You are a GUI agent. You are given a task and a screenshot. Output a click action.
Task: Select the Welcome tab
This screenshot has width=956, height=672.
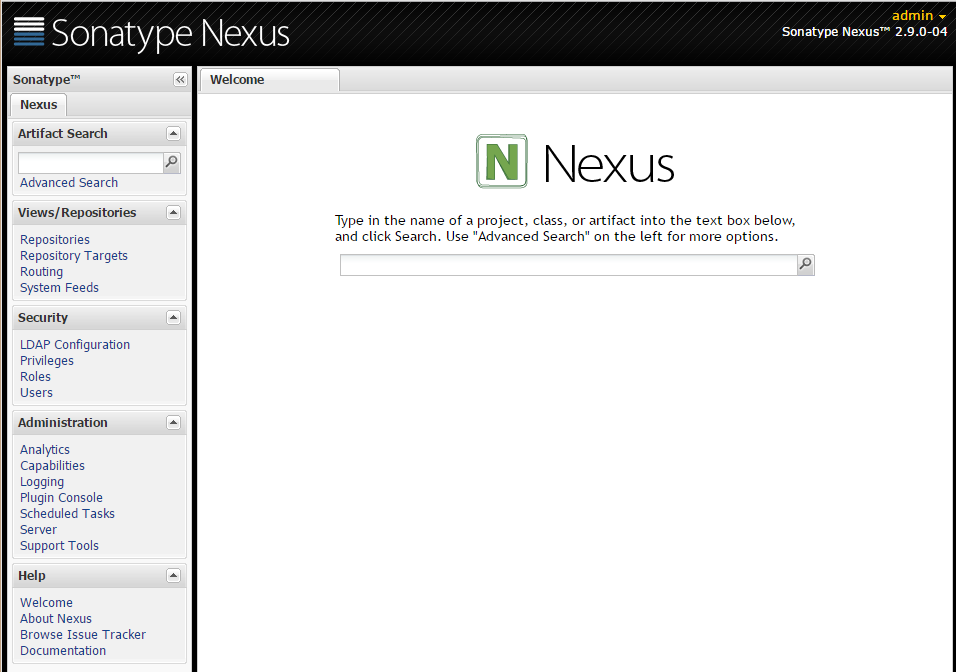(x=269, y=80)
